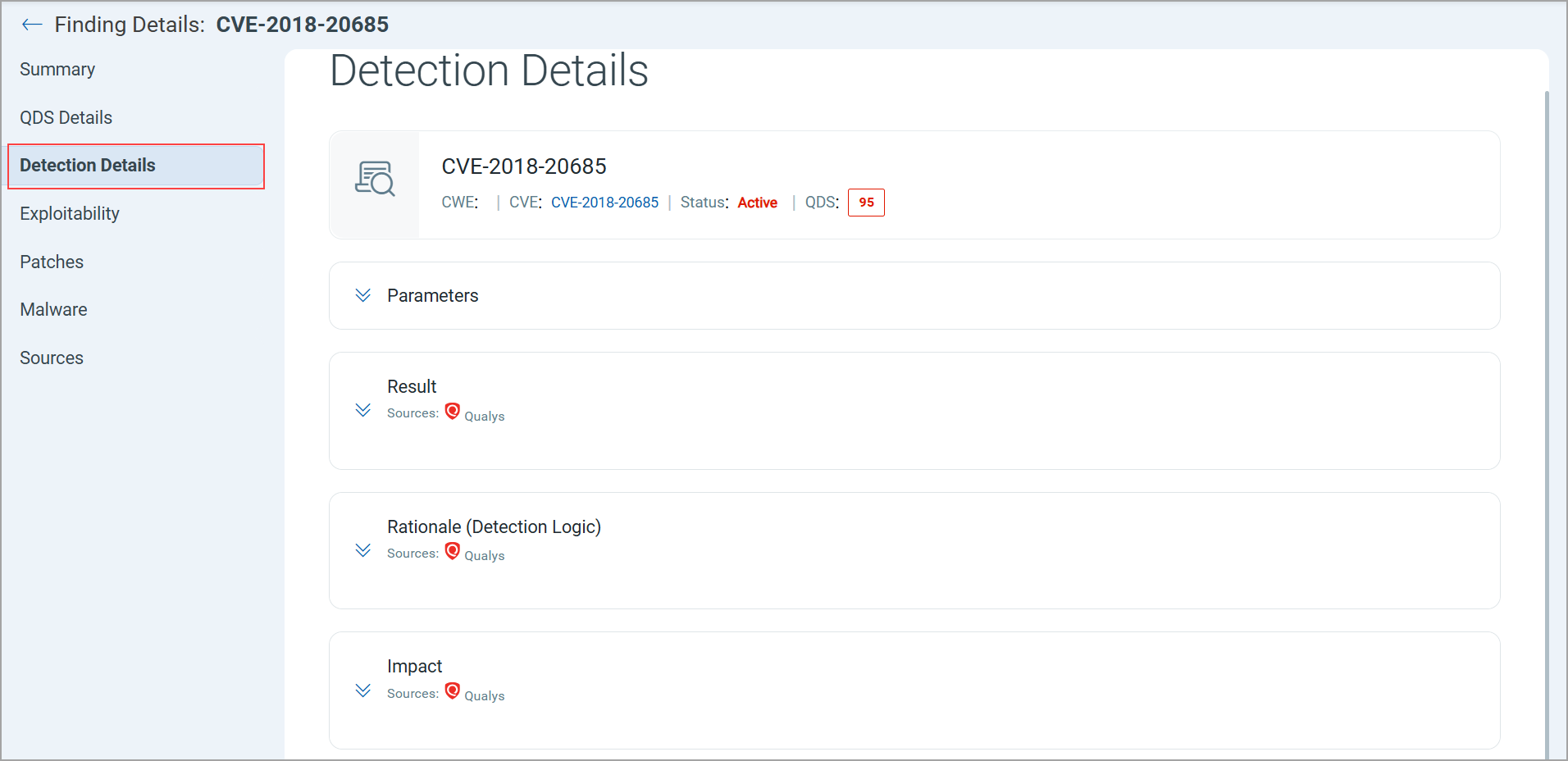Click the Detection Details page heading
This screenshot has width=1568, height=761.
click(x=489, y=71)
